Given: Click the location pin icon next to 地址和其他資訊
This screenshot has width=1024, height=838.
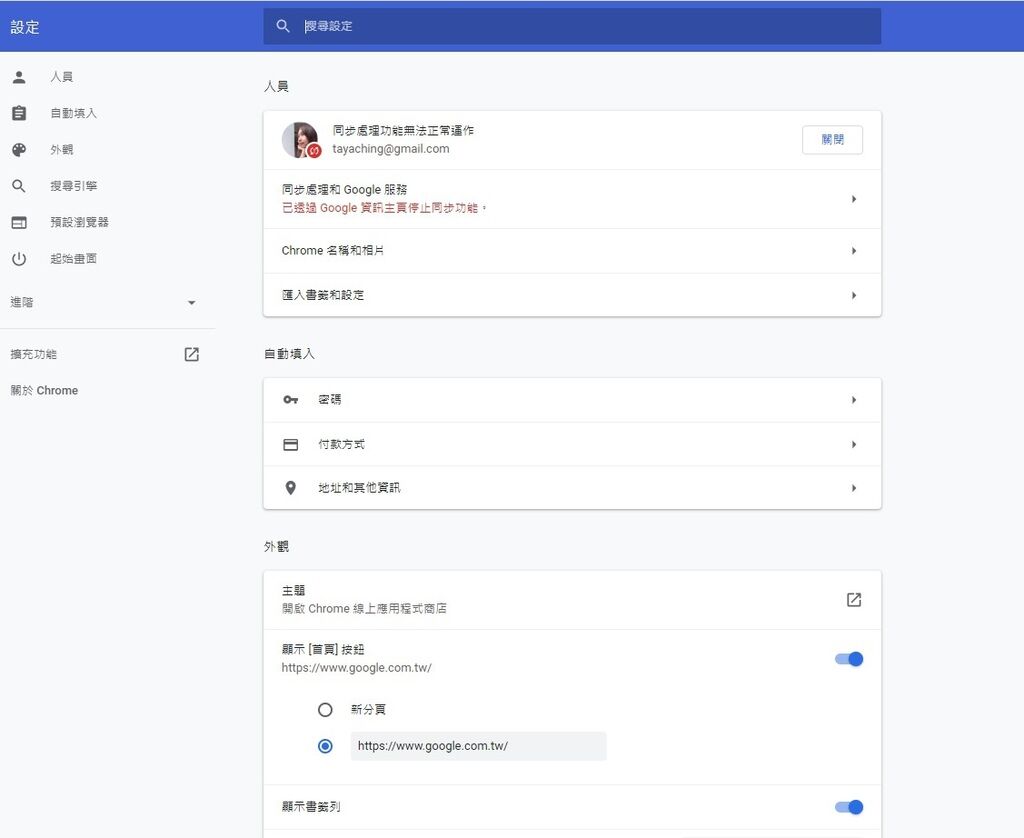Looking at the screenshot, I should 291,488.
